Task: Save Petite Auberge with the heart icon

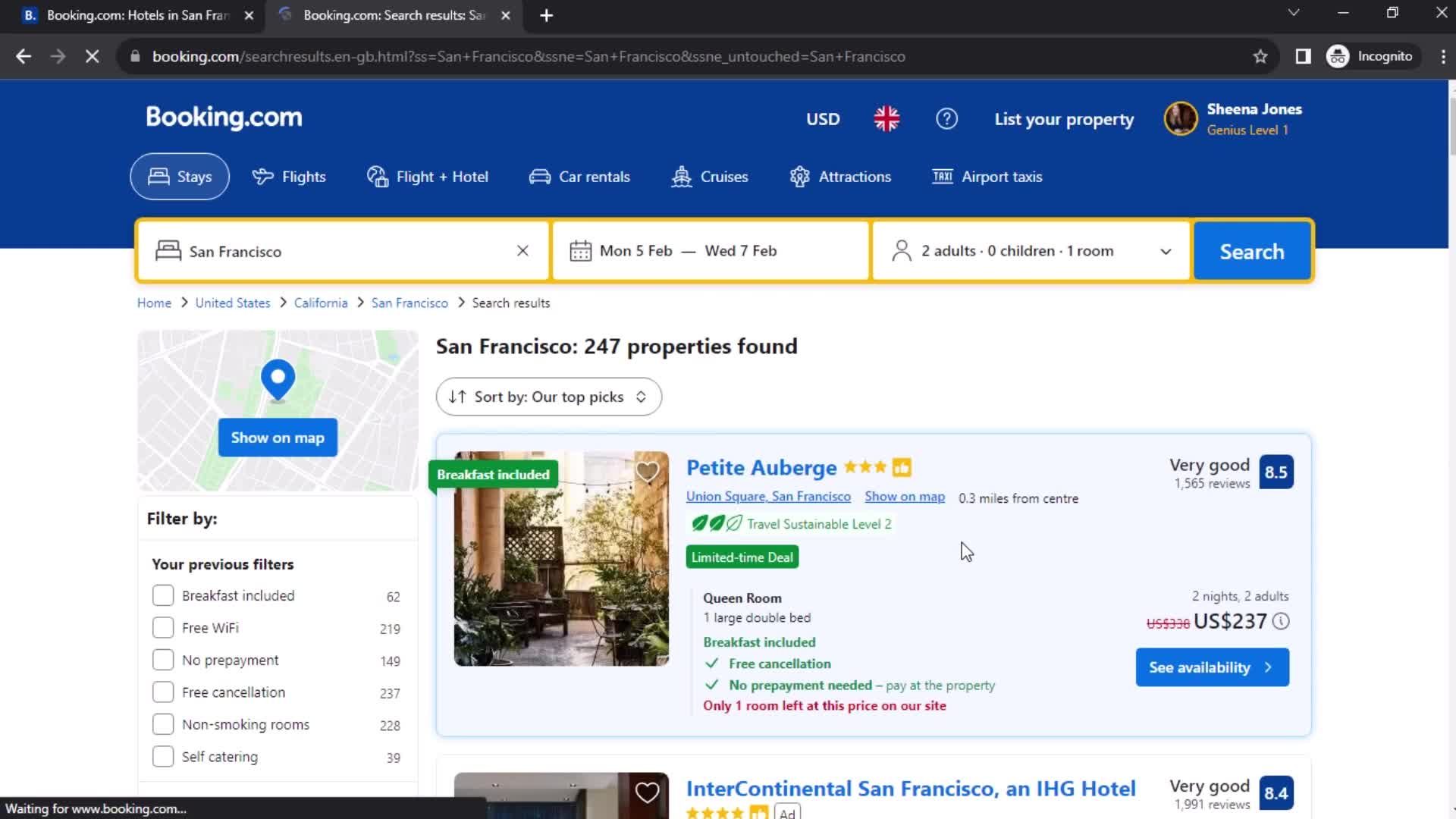Action: [x=647, y=472]
